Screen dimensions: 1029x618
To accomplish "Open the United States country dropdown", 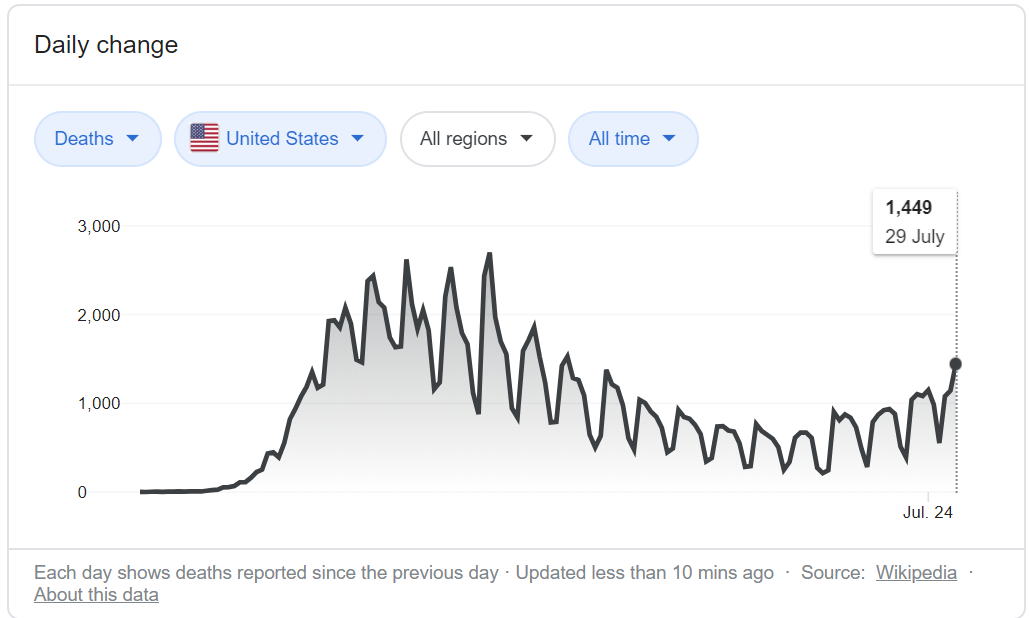I will tap(280, 138).
